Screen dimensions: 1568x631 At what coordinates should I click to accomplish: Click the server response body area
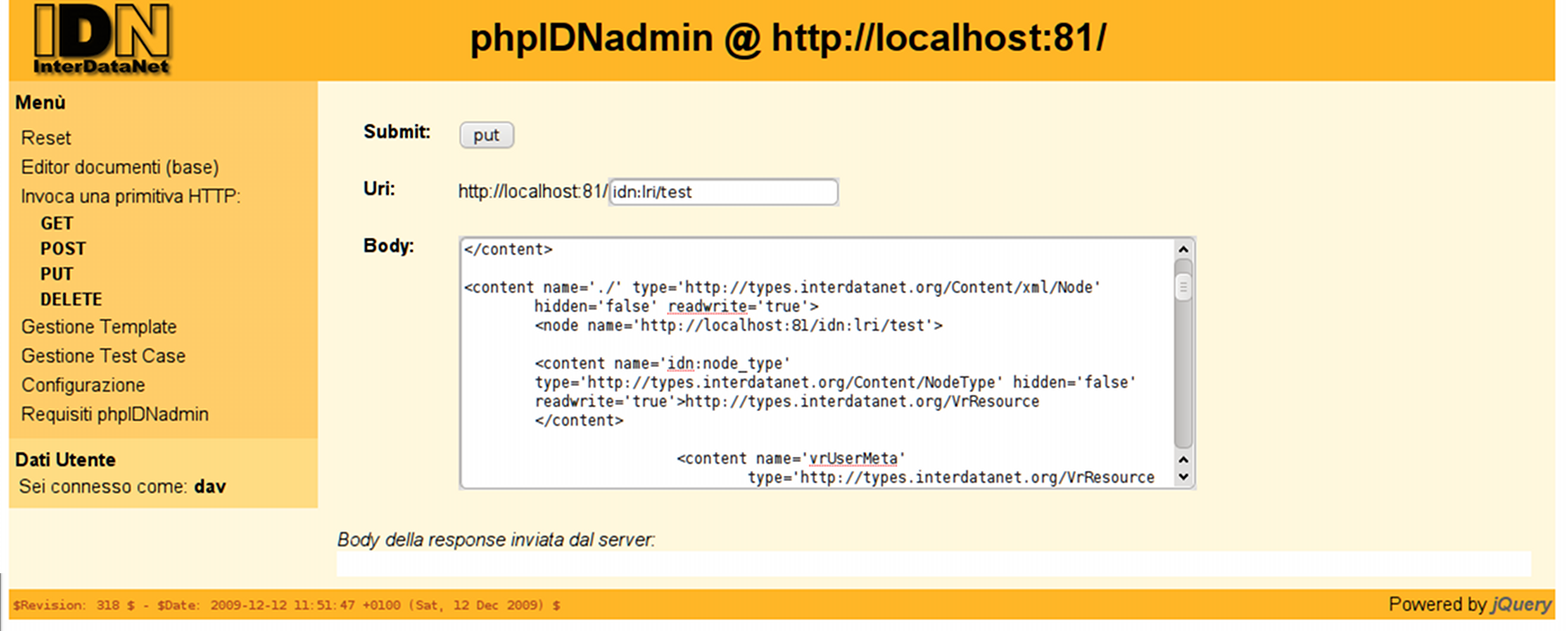point(933,564)
